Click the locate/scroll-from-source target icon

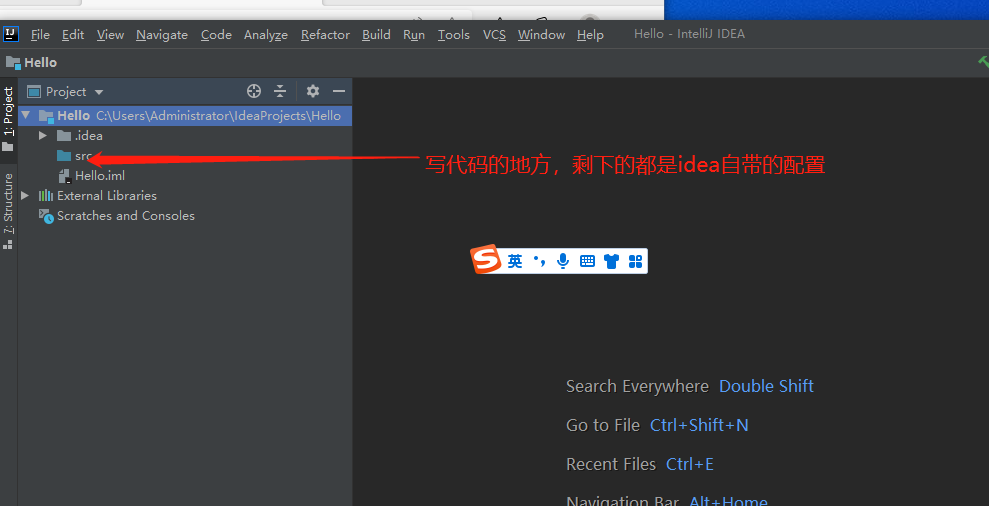click(x=254, y=91)
